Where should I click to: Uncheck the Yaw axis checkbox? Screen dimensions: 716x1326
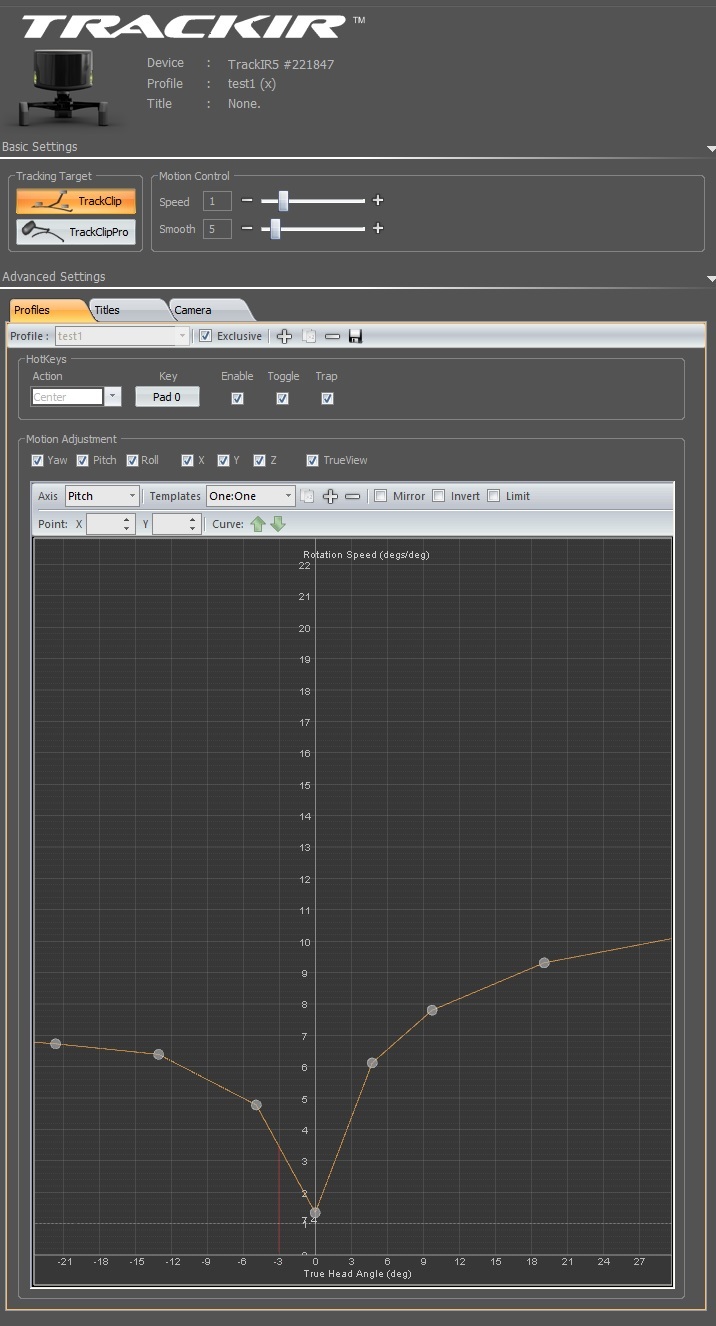coord(37,460)
